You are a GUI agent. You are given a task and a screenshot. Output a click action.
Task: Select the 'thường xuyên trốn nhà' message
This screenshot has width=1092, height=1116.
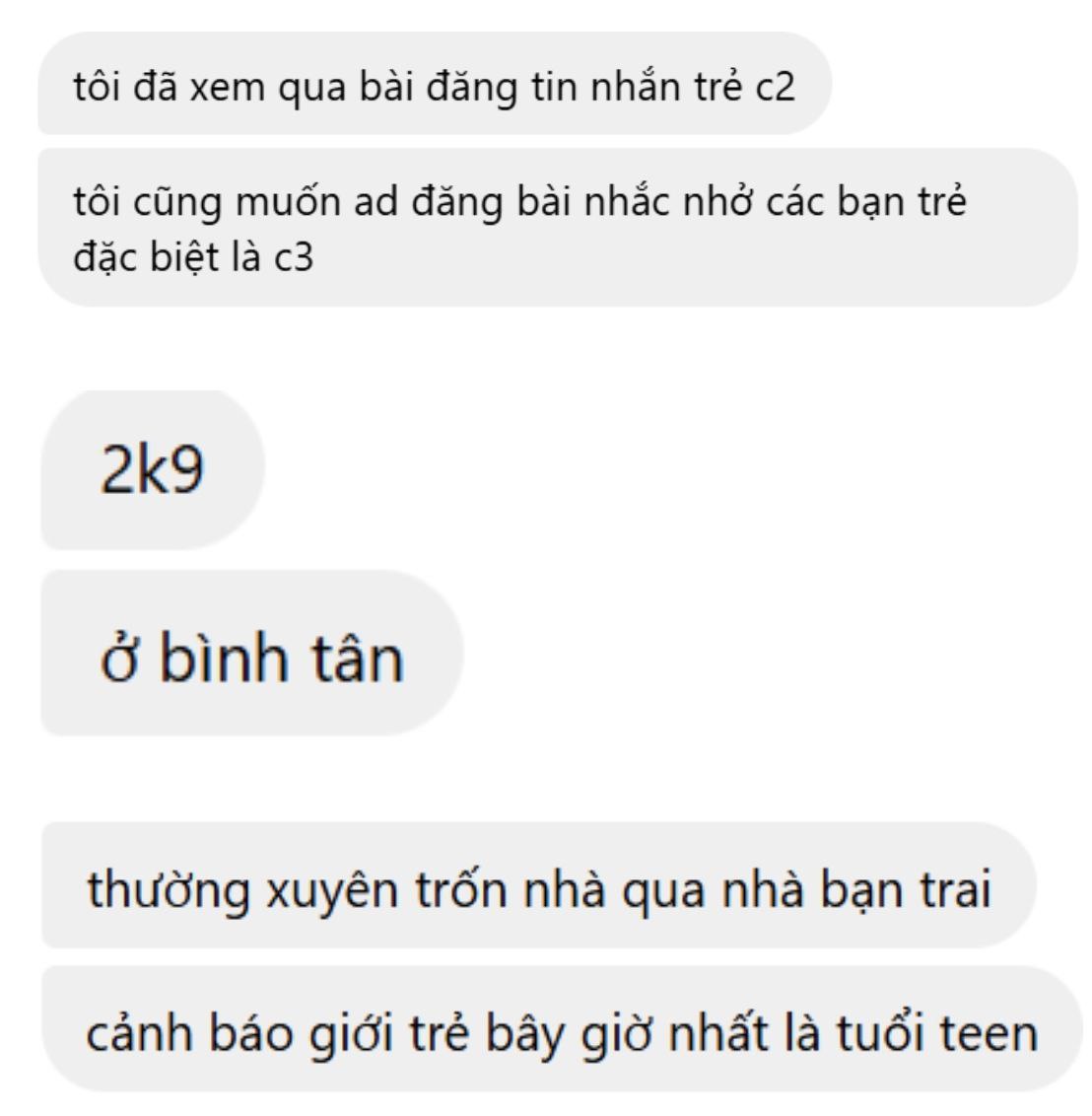pos(538,885)
